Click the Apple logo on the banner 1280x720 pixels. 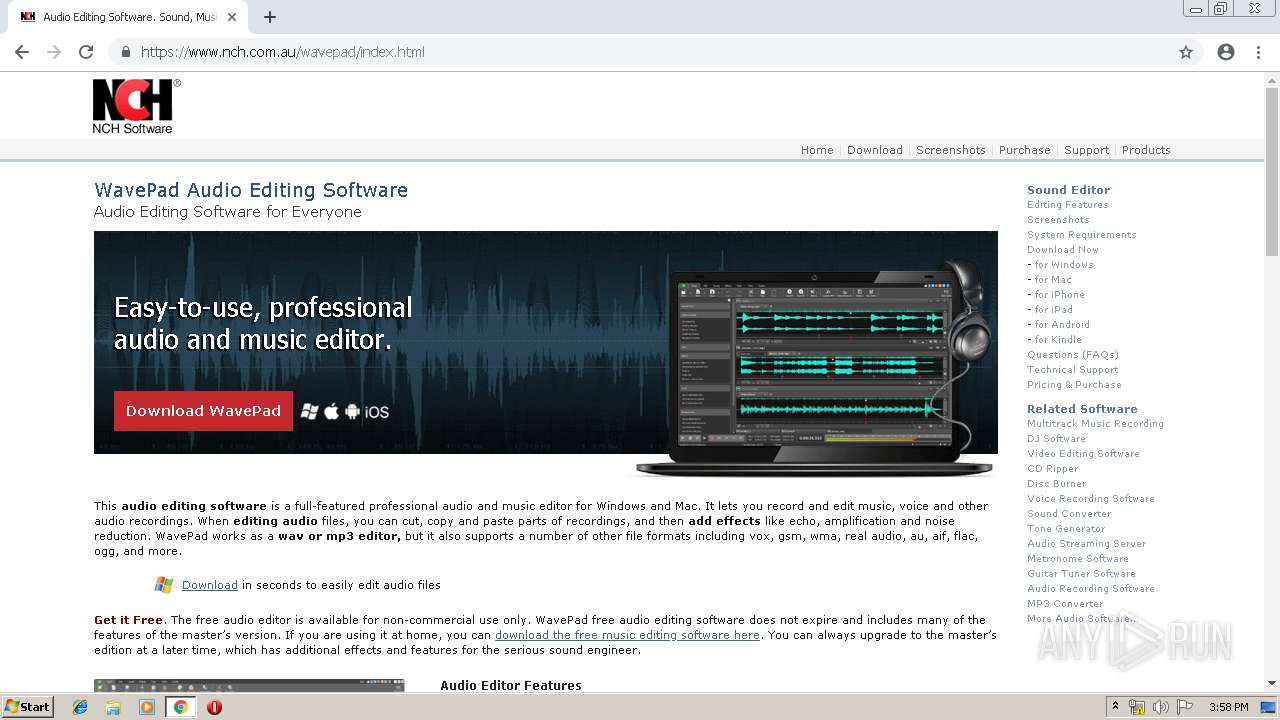pos(332,411)
